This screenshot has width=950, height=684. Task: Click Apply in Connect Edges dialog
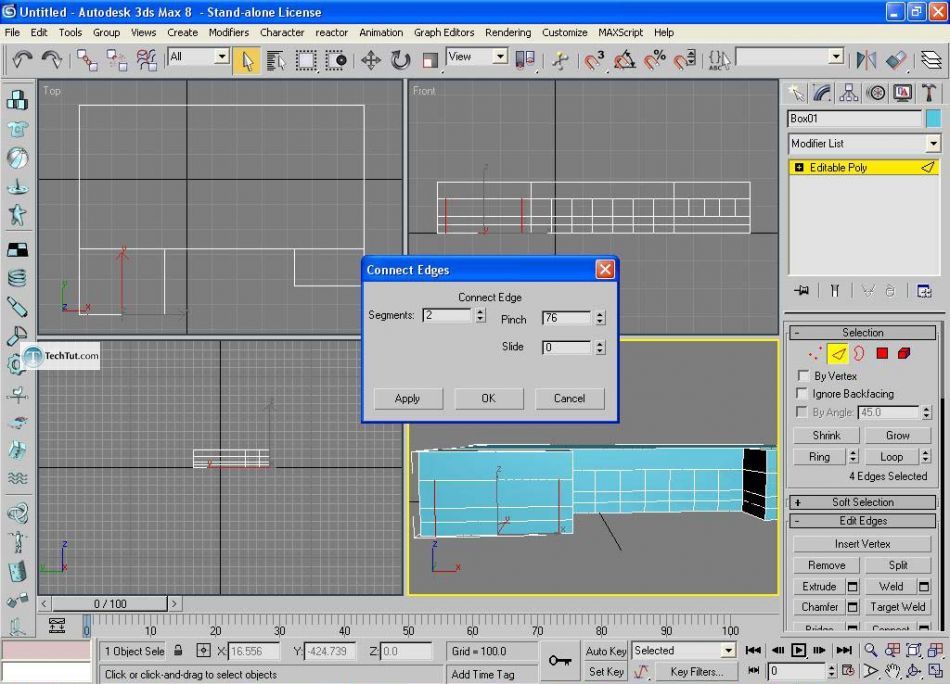[407, 398]
